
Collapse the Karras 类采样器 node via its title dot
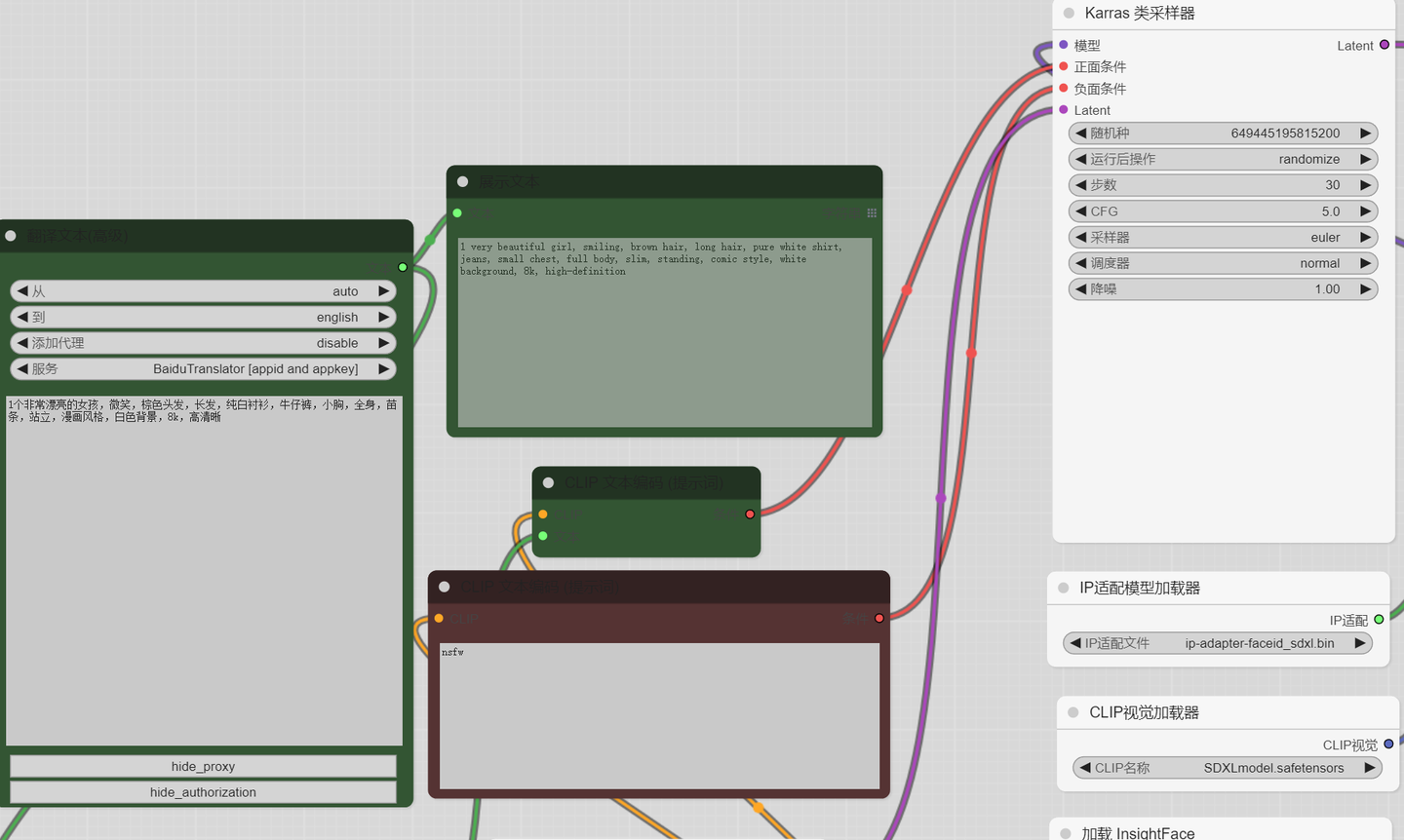pos(1069,14)
